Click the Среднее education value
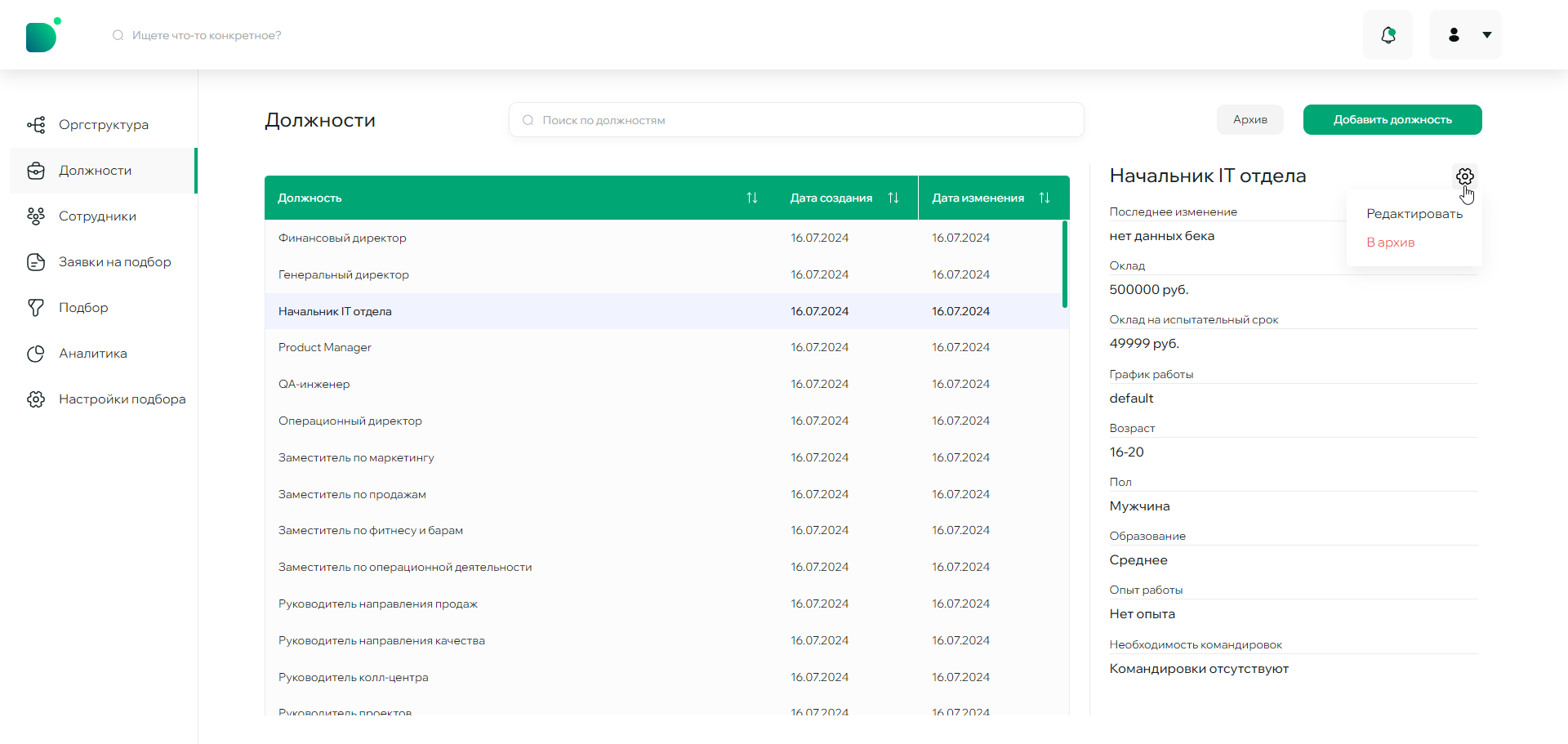 point(1138,560)
